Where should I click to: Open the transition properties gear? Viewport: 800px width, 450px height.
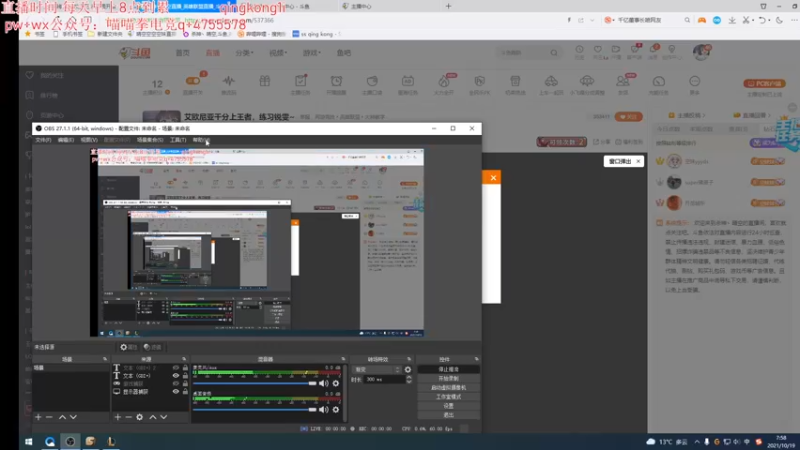(408, 369)
